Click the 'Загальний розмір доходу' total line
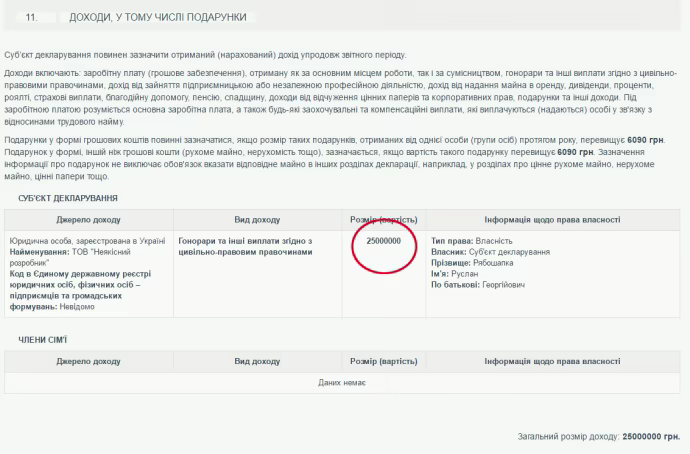This screenshot has width=690, height=454. coord(598,437)
